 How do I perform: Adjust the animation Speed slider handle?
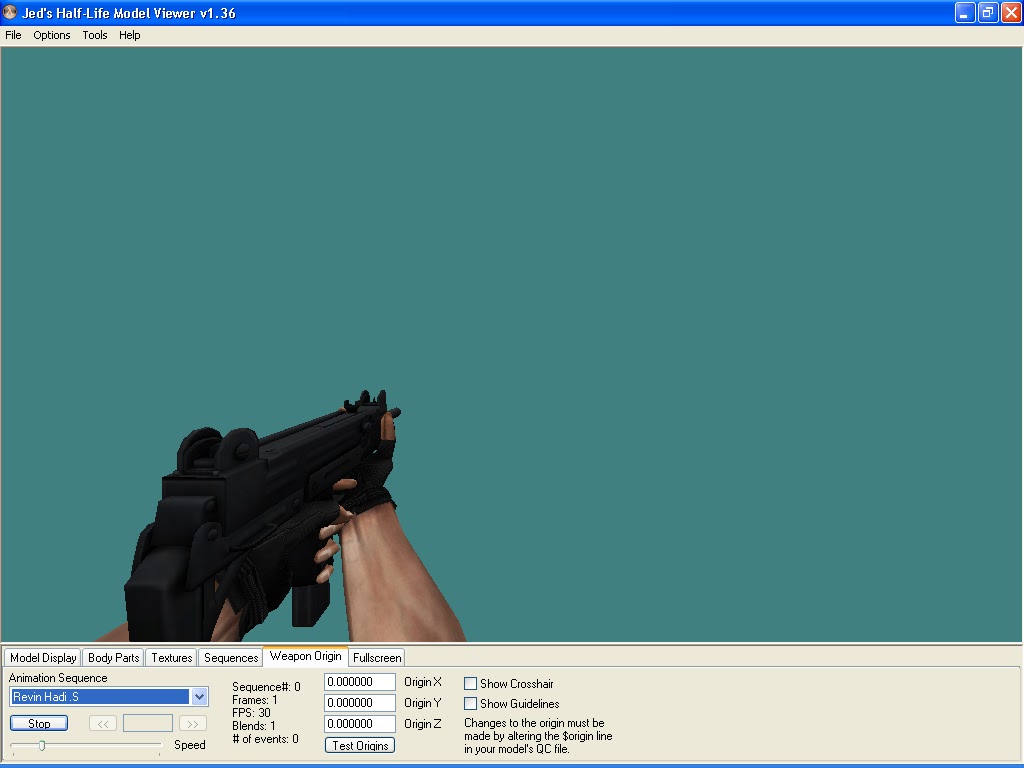(x=42, y=745)
